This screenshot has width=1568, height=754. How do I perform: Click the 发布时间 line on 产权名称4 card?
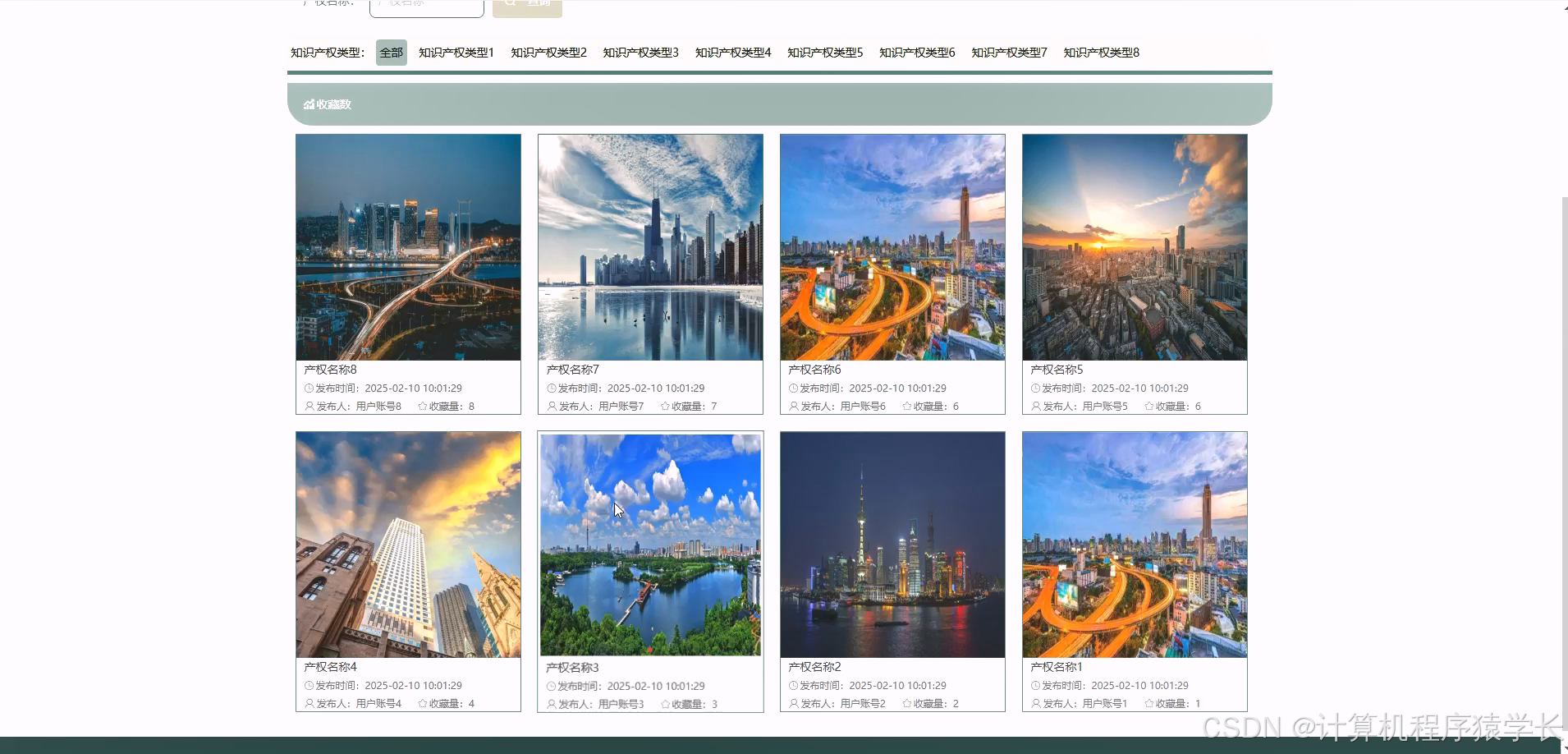383,686
